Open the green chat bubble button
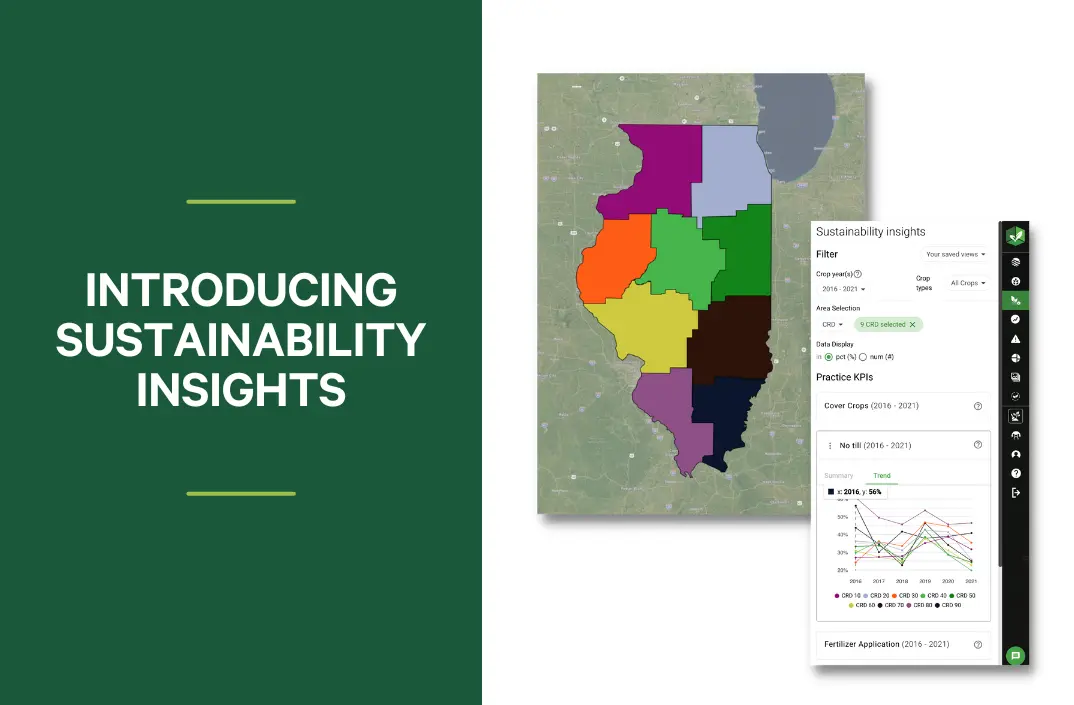 click(1015, 656)
